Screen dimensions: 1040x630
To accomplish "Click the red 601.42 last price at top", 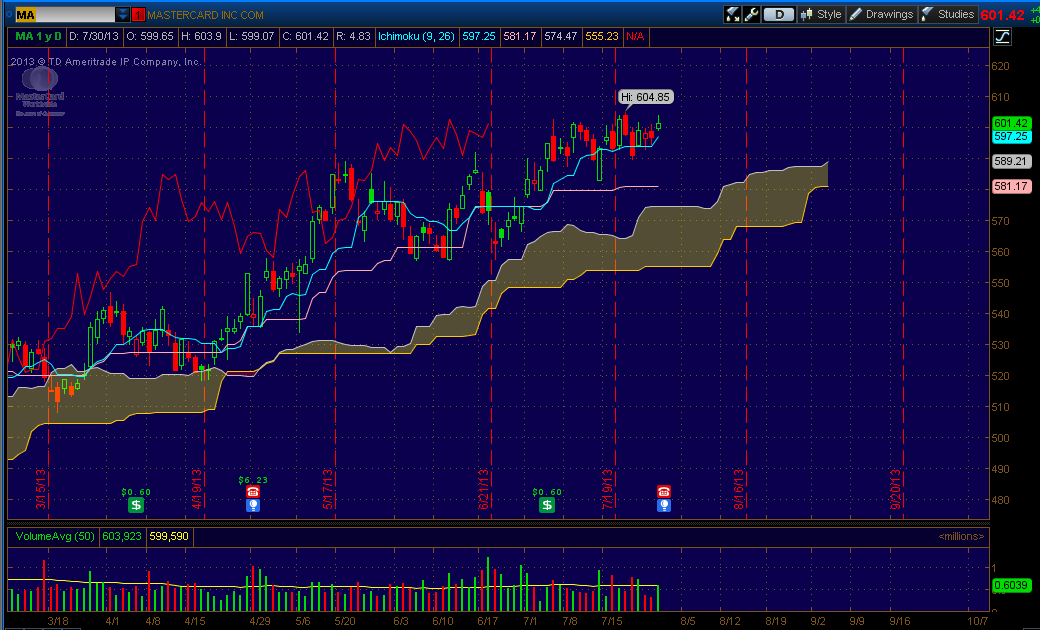I will pyautogui.click(x=1002, y=15).
